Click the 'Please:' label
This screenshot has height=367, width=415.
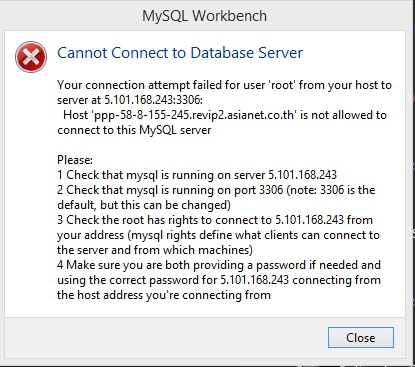point(75,160)
